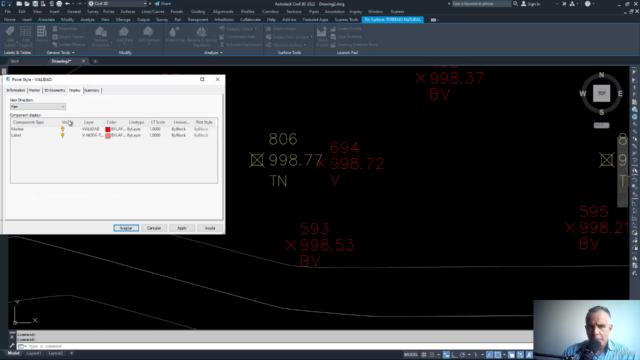Switch to Information tab in Point Style dialog
640x360 pixels.
click(x=16, y=90)
